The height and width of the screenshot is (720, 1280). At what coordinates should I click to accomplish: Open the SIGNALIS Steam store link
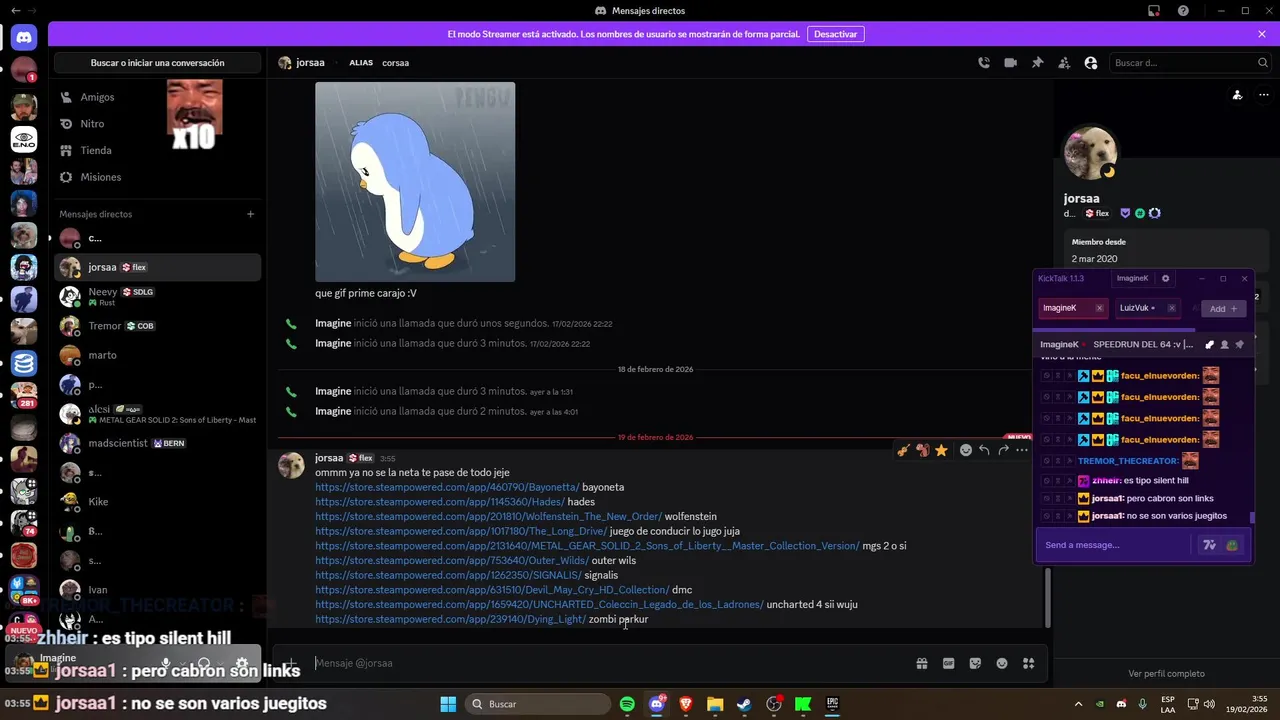click(x=448, y=575)
